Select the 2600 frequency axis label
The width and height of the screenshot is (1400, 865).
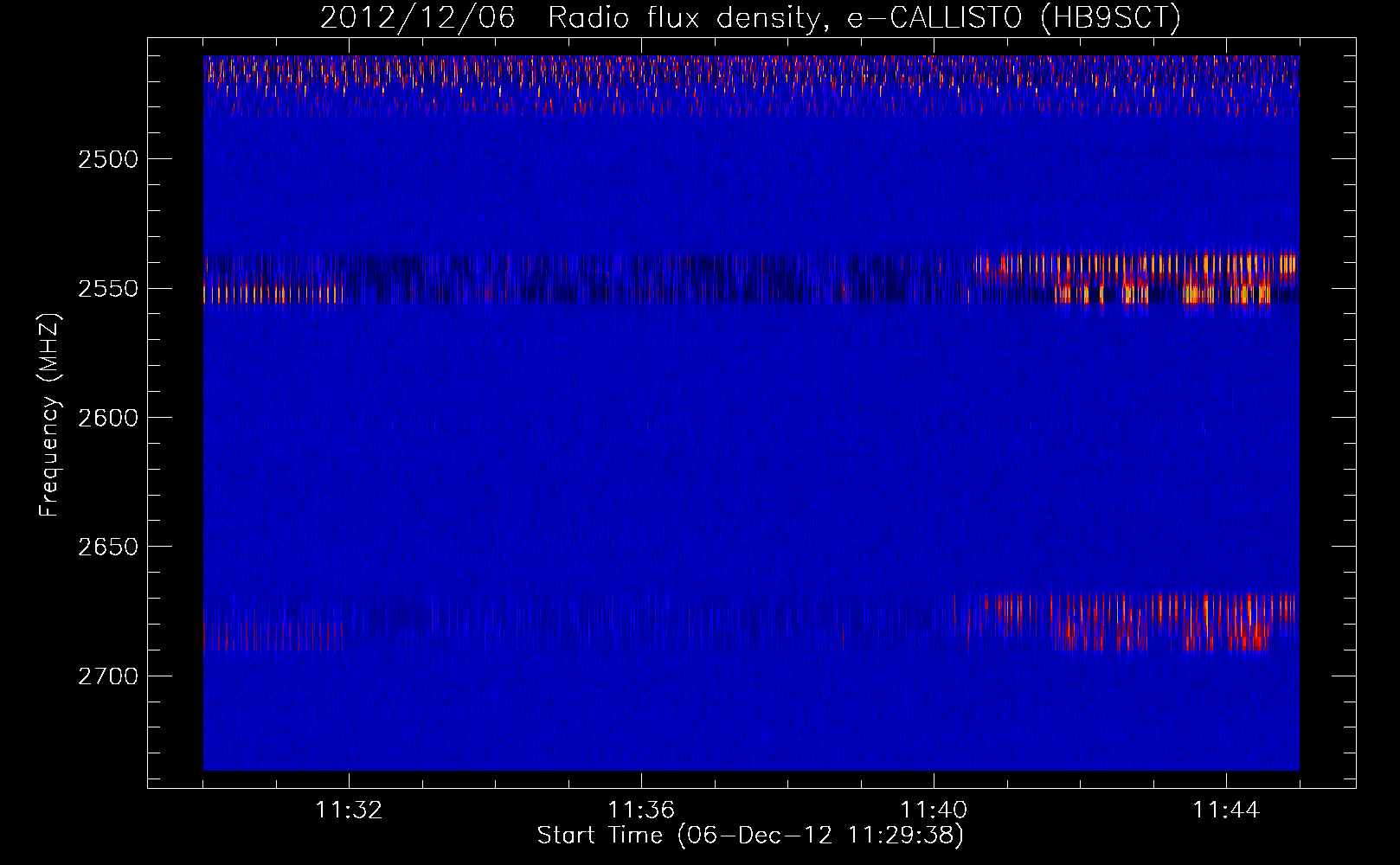(107, 418)
